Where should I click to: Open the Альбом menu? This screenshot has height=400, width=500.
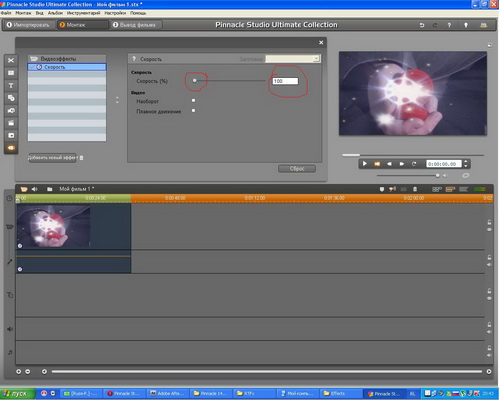coord(55,13)
